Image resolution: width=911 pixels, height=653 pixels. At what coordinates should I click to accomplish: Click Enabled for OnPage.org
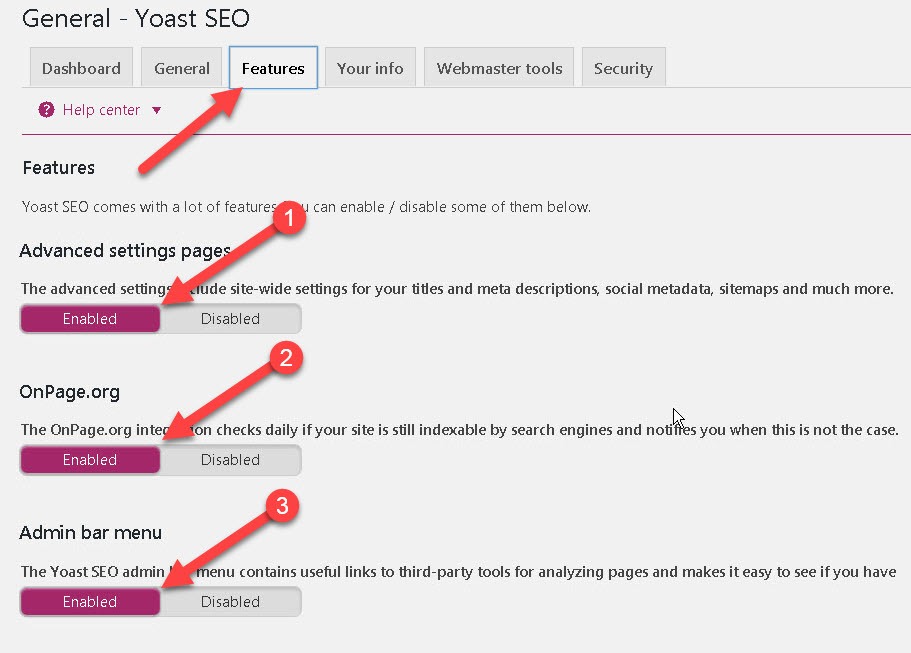[x=89, y=459]
